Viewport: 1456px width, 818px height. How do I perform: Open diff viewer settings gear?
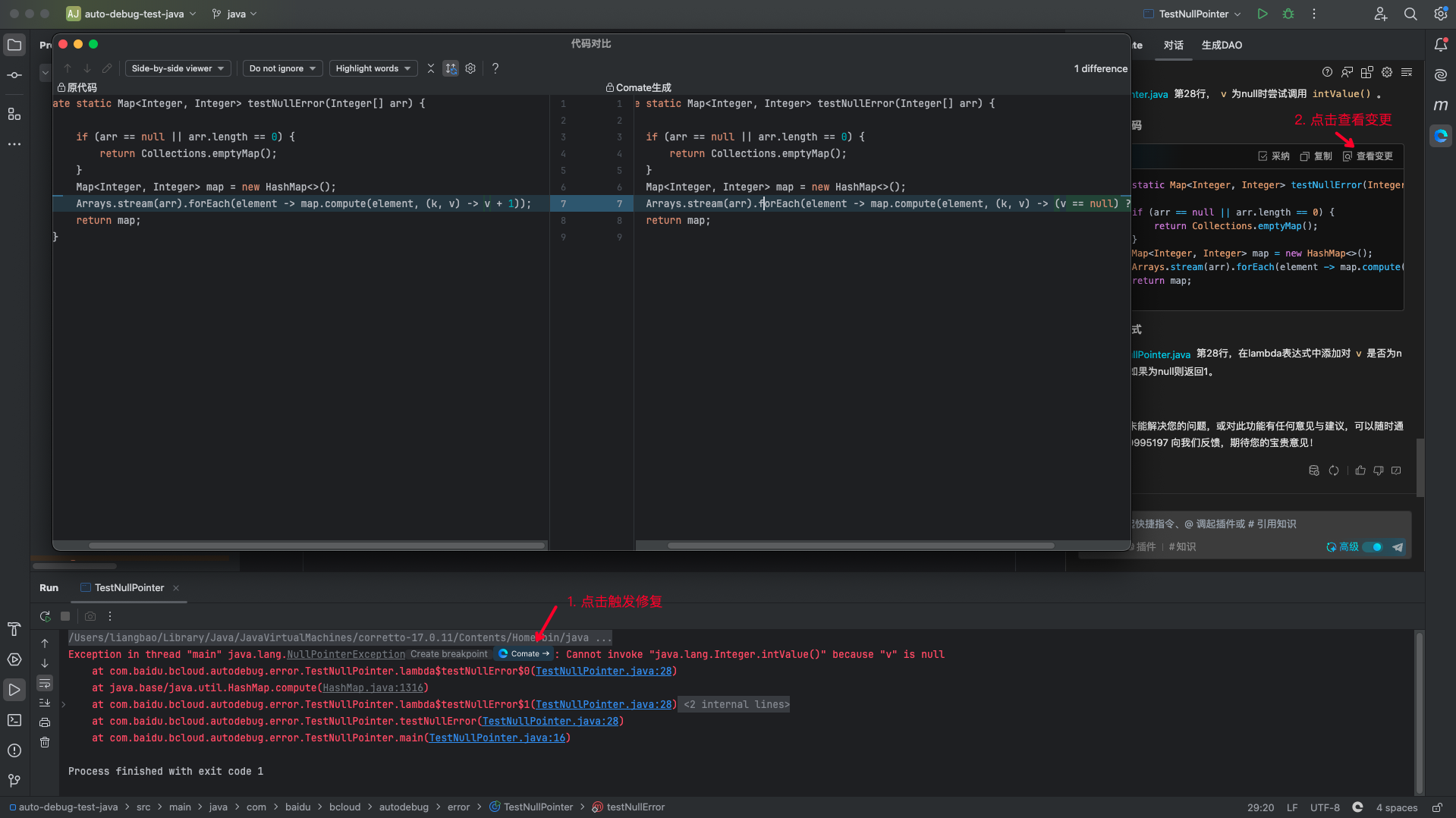click(x=470, y=68)
